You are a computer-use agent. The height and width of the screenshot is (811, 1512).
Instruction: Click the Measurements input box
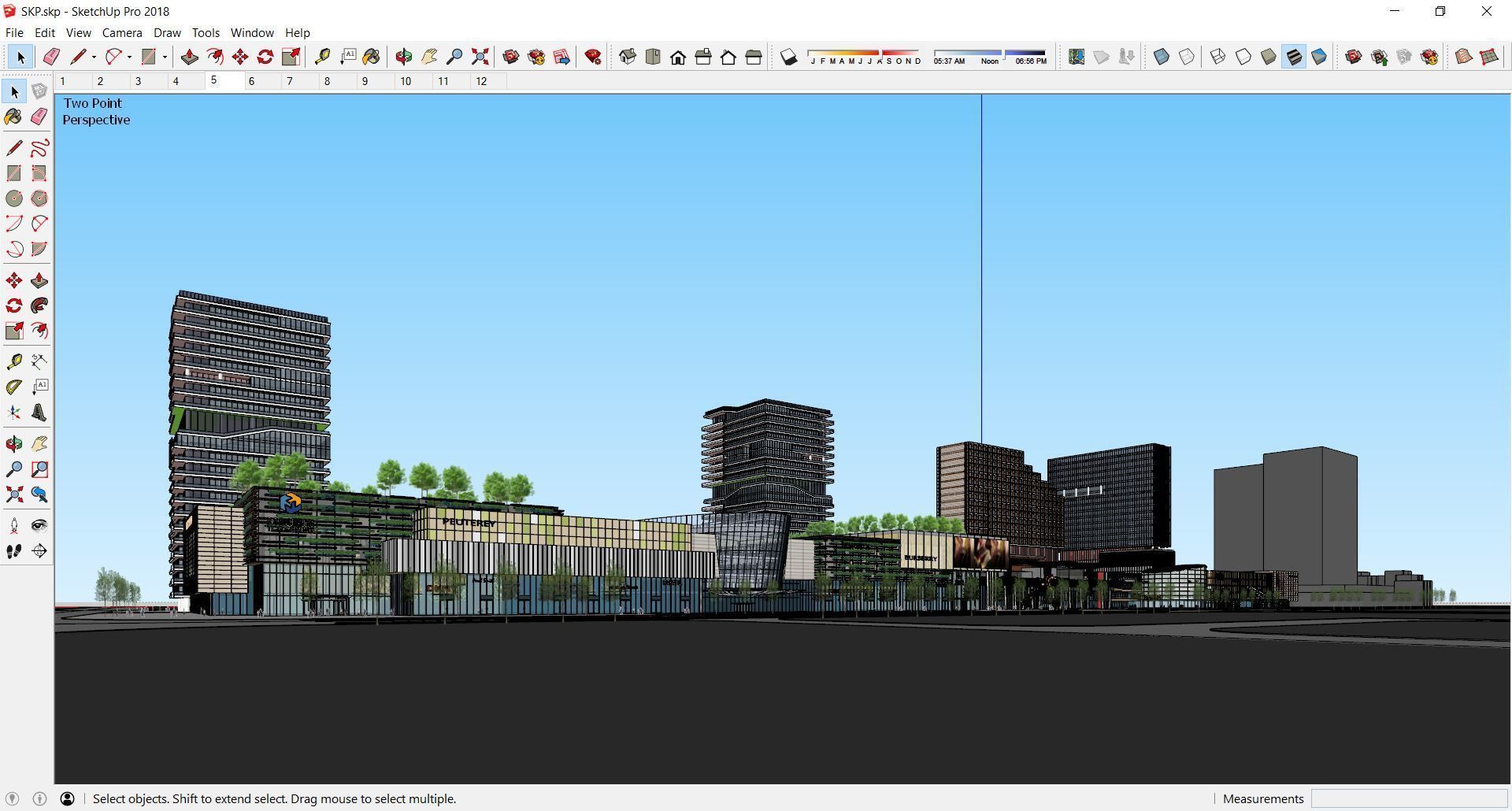1409,798
